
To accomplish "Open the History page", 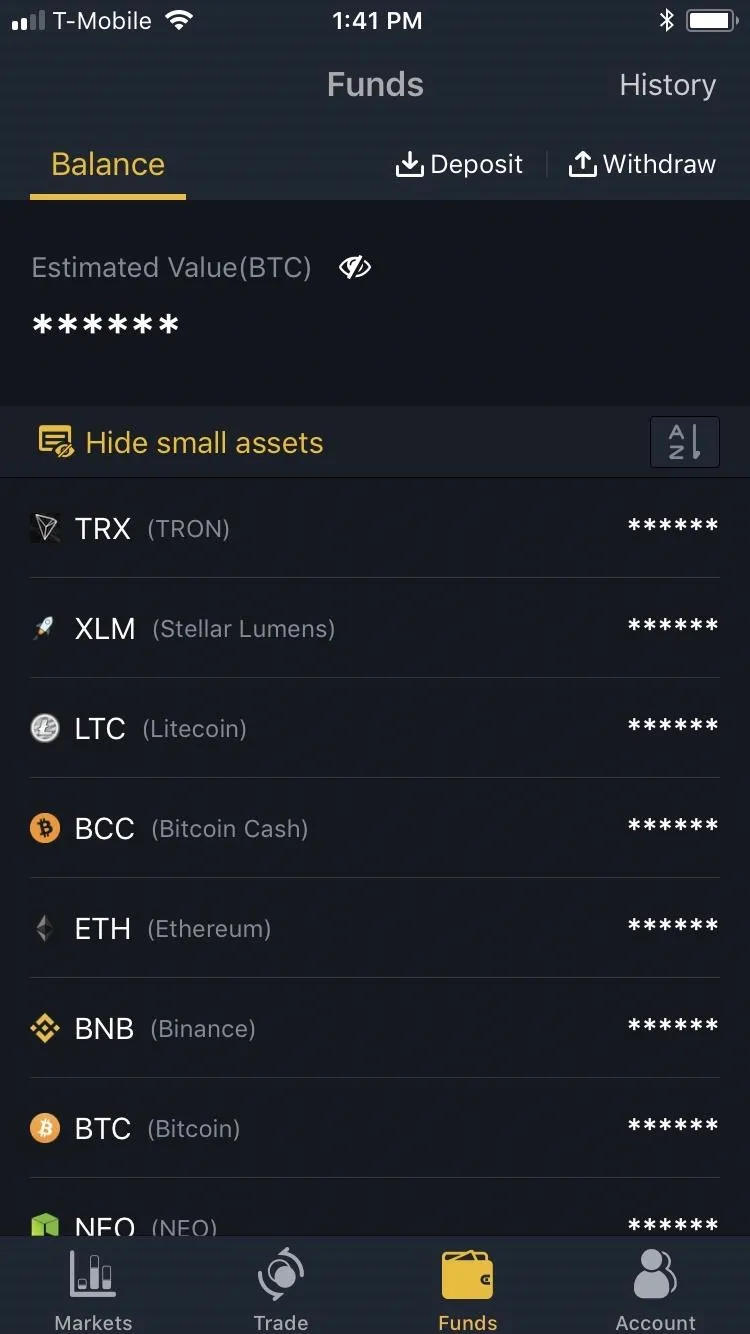I will point(667,85).
